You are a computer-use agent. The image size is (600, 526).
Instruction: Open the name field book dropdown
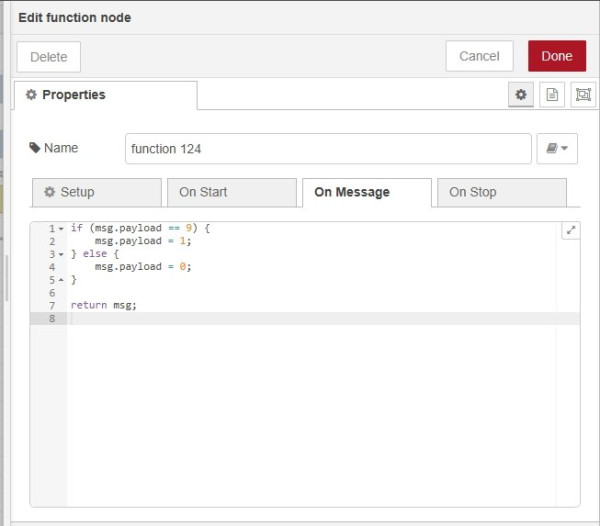click(x=557, y=148)
